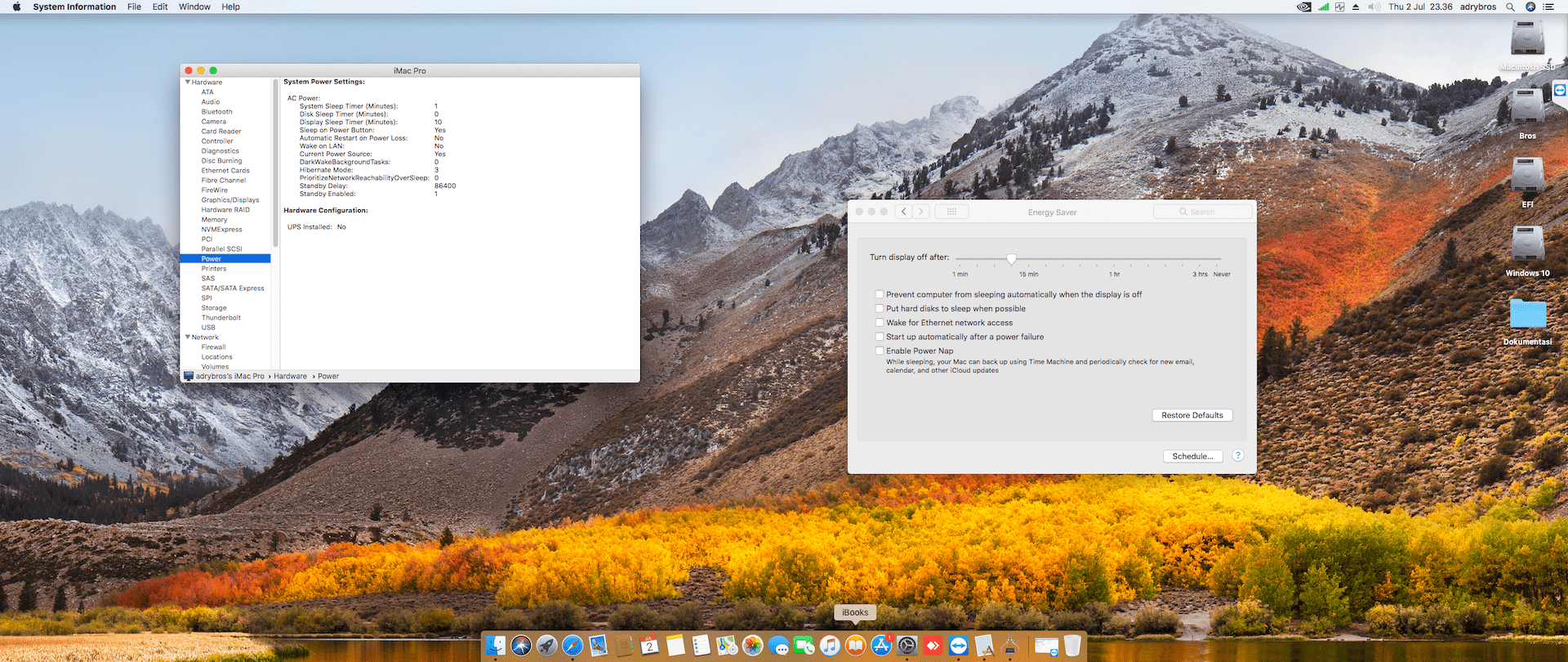
Task: Open the Schedule... dialog
Action: tap(1192, 456)
